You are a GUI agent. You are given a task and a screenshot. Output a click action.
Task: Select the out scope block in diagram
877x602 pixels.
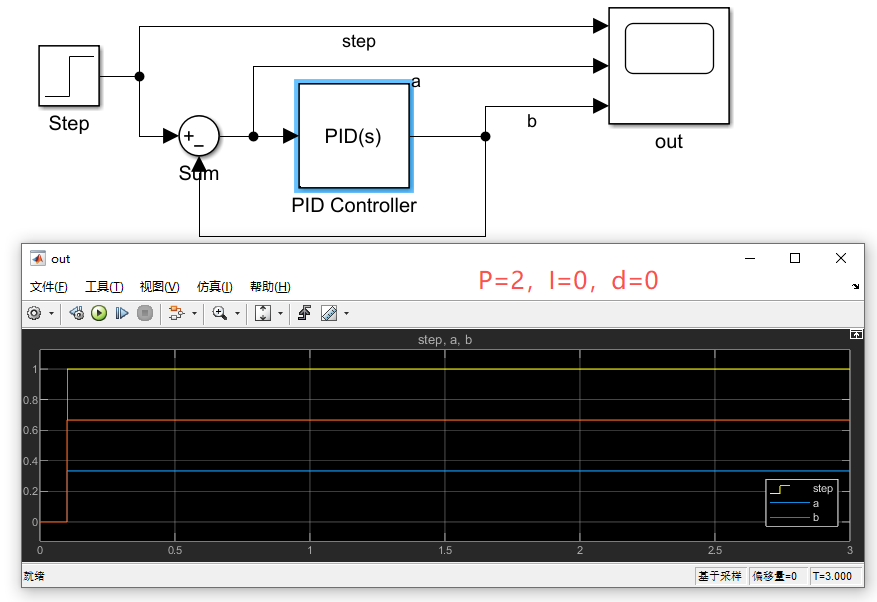click(669, 65)
